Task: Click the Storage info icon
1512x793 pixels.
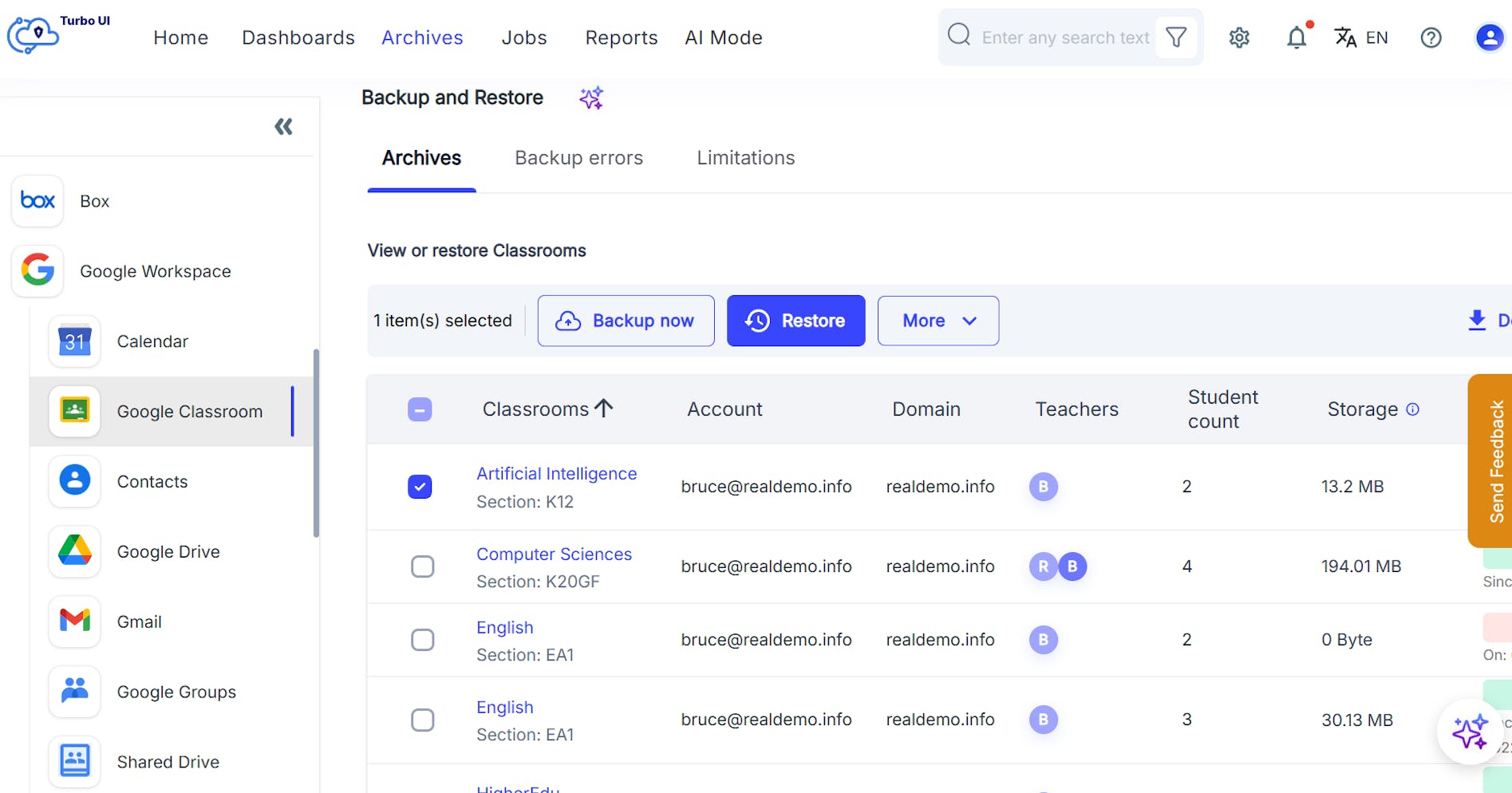Action: click(1412, 409)
